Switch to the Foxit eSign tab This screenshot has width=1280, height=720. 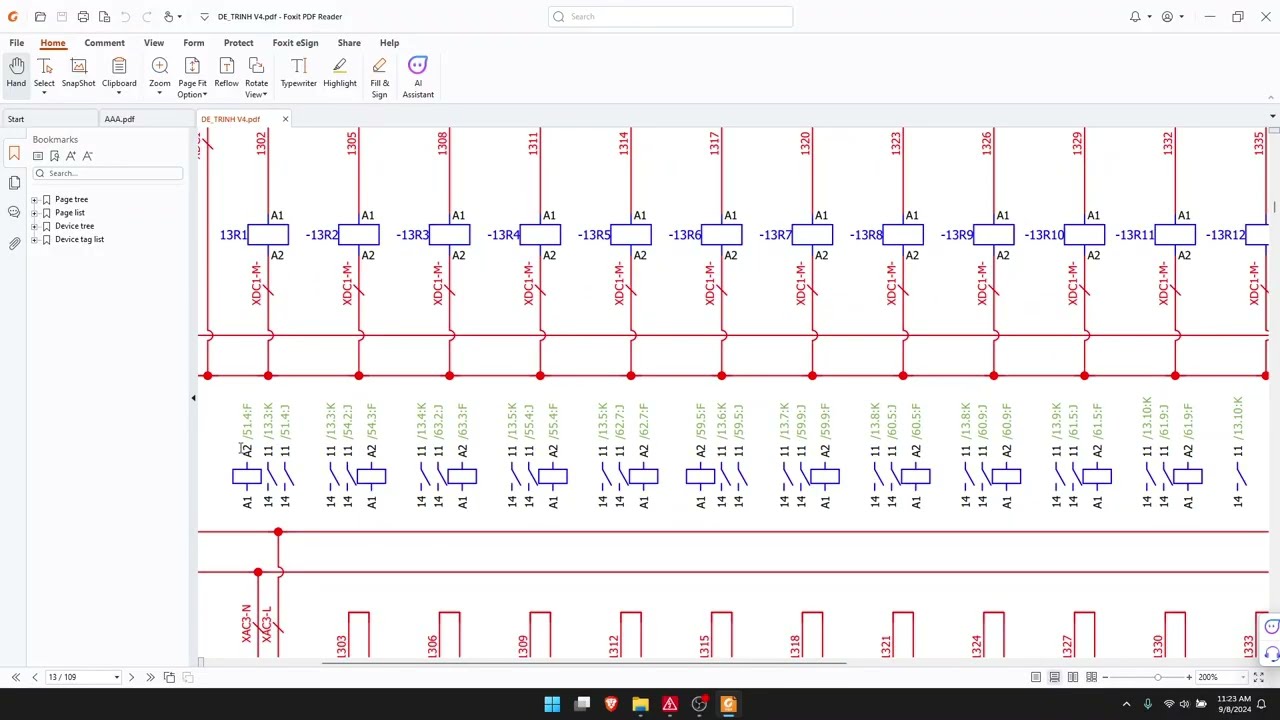pos(295,43)
